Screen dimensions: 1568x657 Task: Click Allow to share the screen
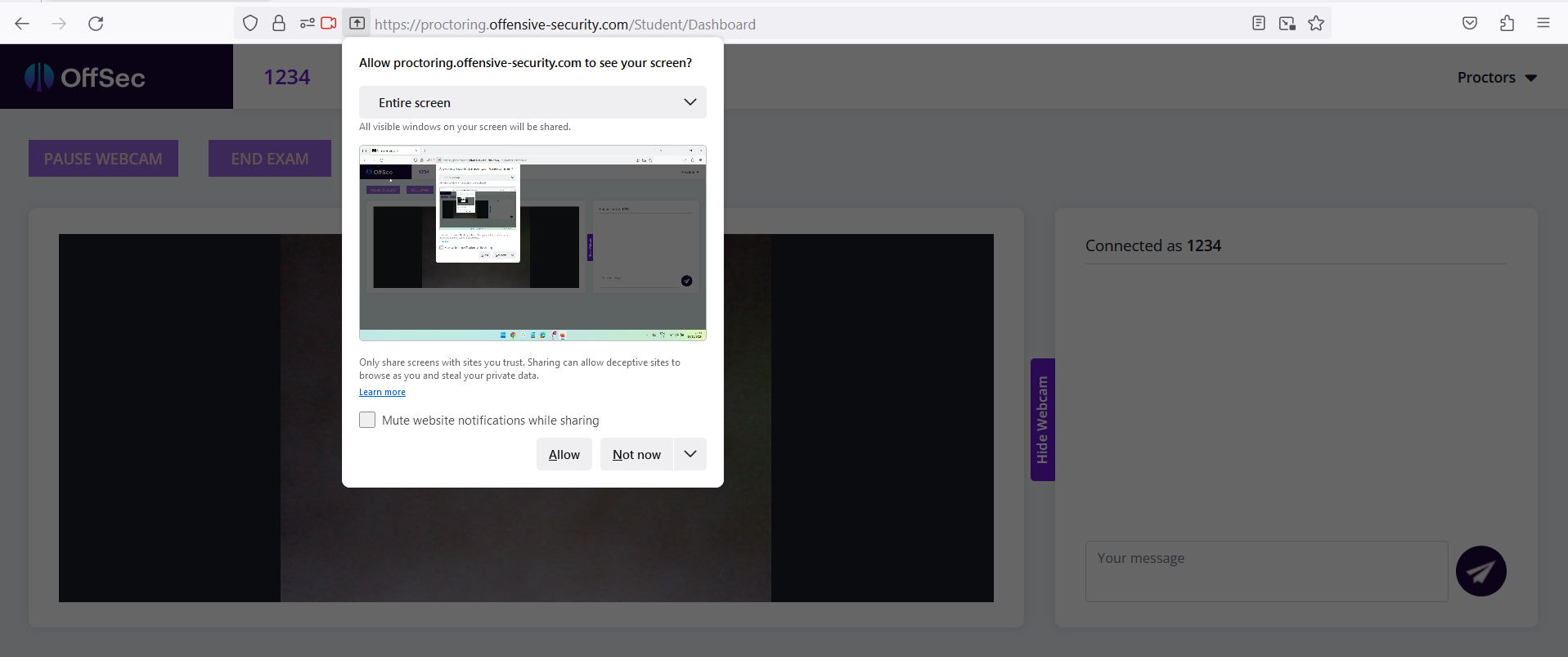click(564, 454)
